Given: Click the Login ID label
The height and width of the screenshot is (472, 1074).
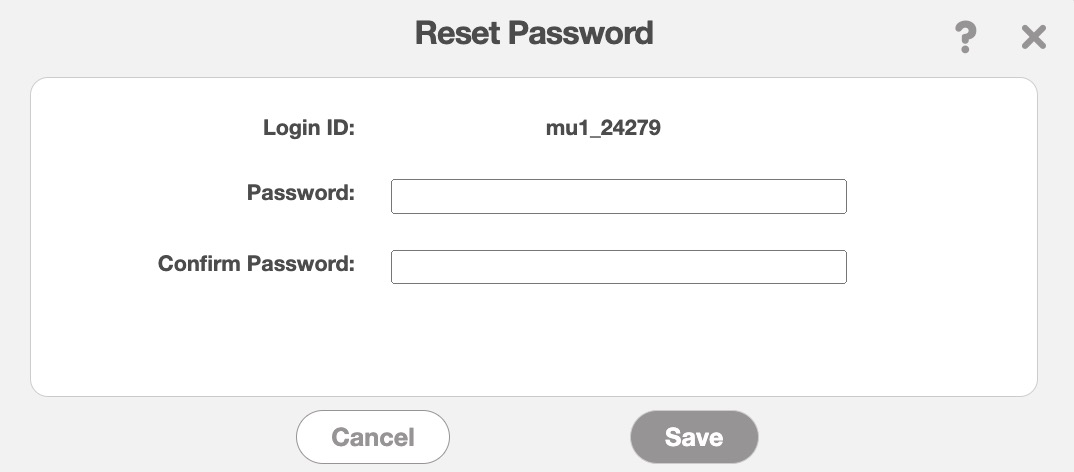Looking at the screenshot, I should point(309,128).
